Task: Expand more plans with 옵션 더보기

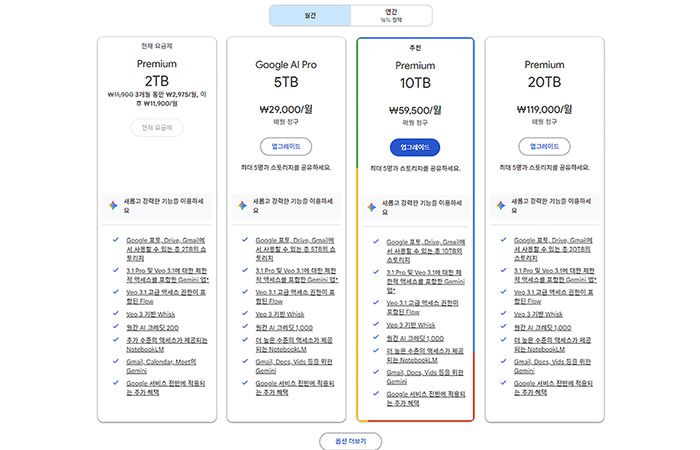Action: [x=350, y=439]
